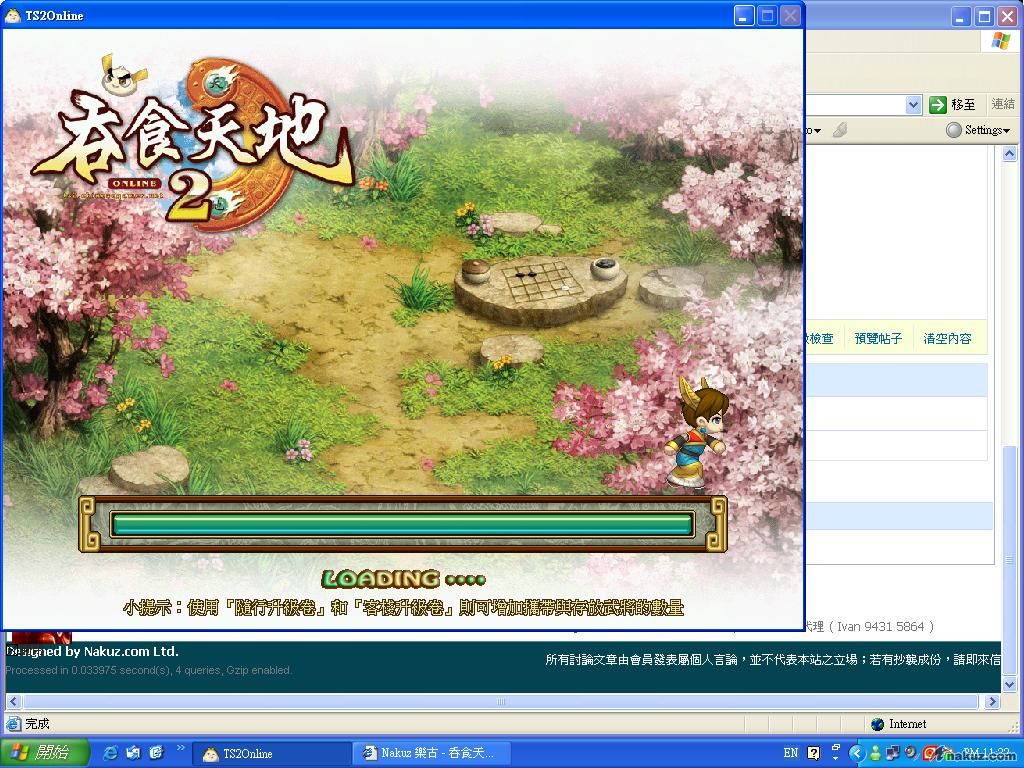Click the horned character sprite on the loading screen
This screenshot has height=768, width=1024.
coord(696,433)
